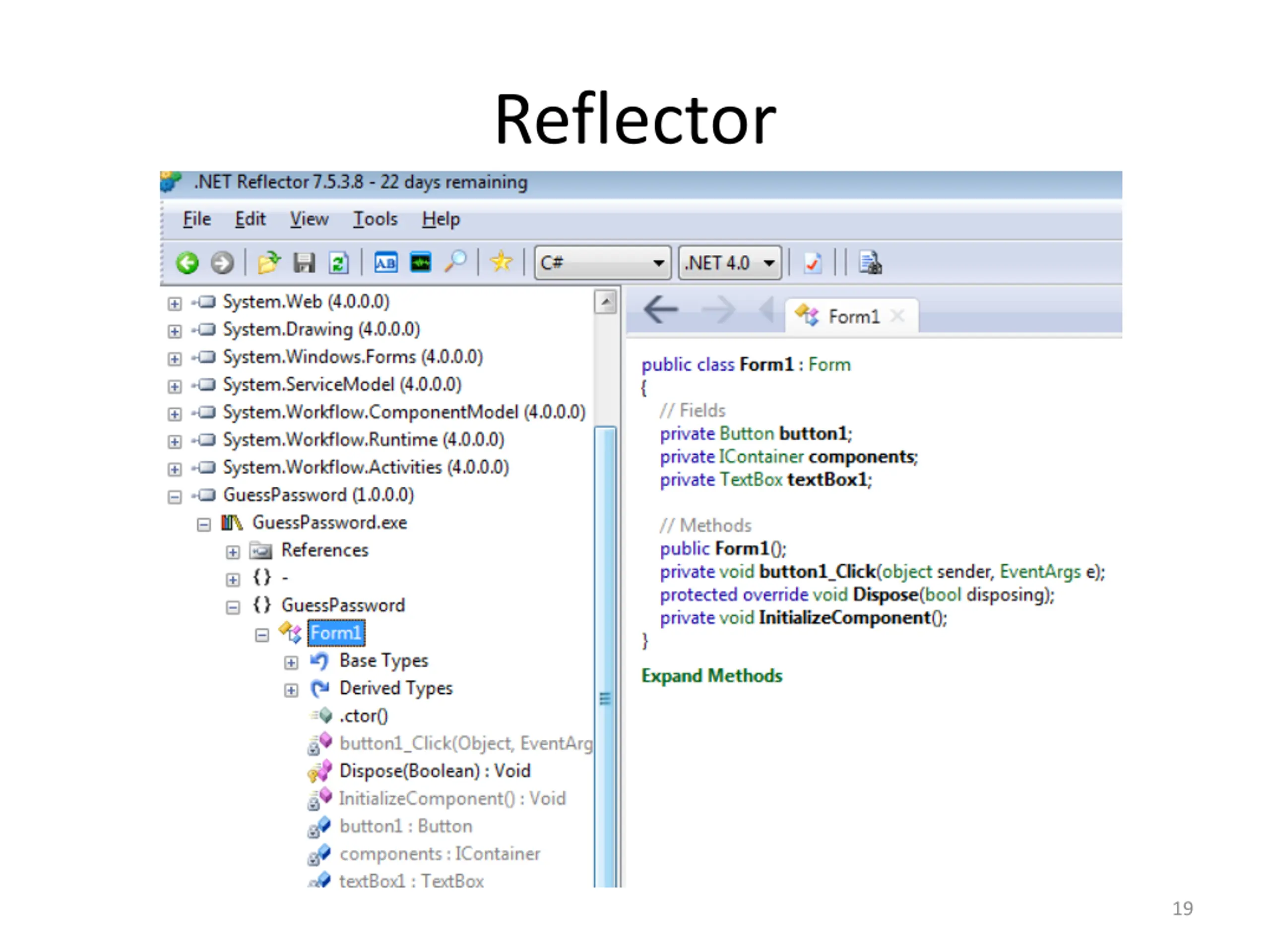Click the .NET Reflector title bar app icon
This screenshot has width=1270, height=952.
171,182
